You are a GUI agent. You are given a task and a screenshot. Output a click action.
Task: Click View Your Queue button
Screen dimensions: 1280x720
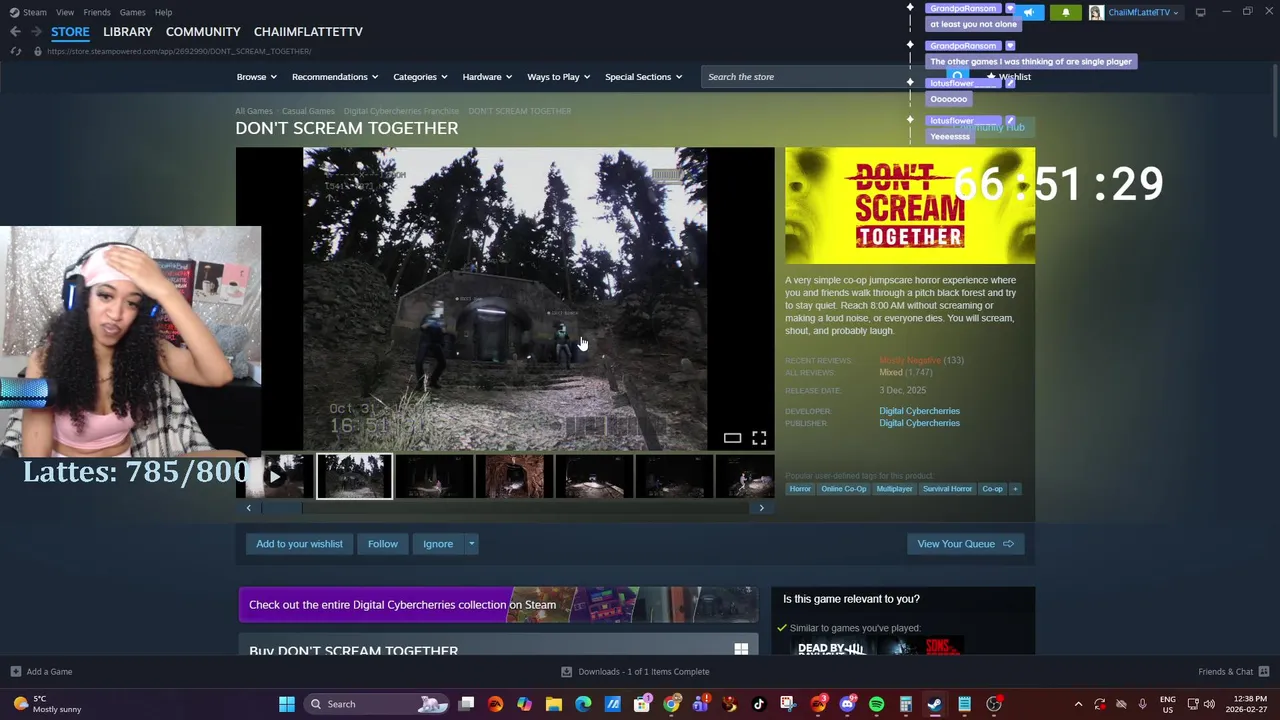tap(966, 544)
